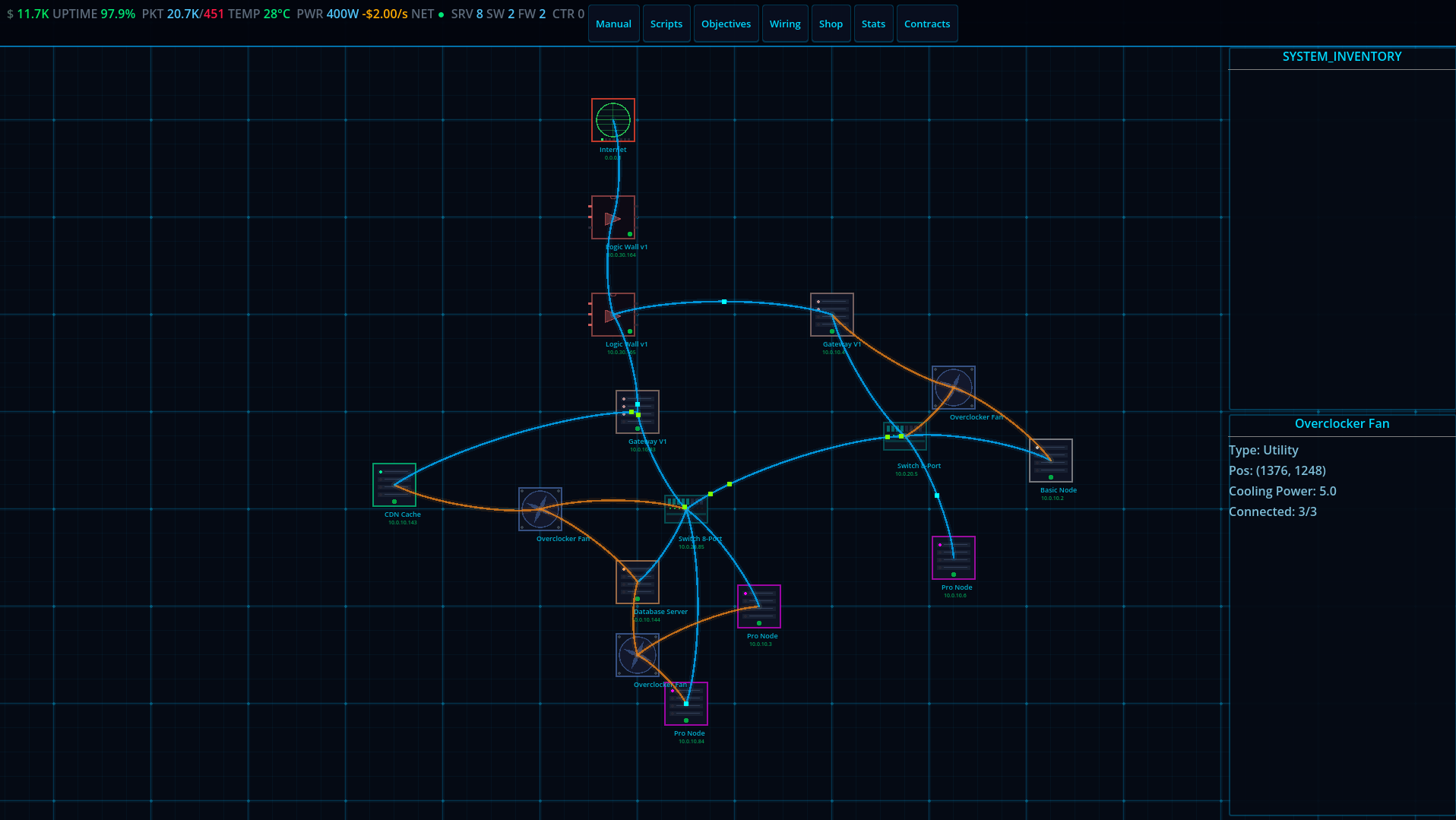The image size is (1456, 820).
Task: Click the 'CDN Cache' node label
Action: point(403,514)
